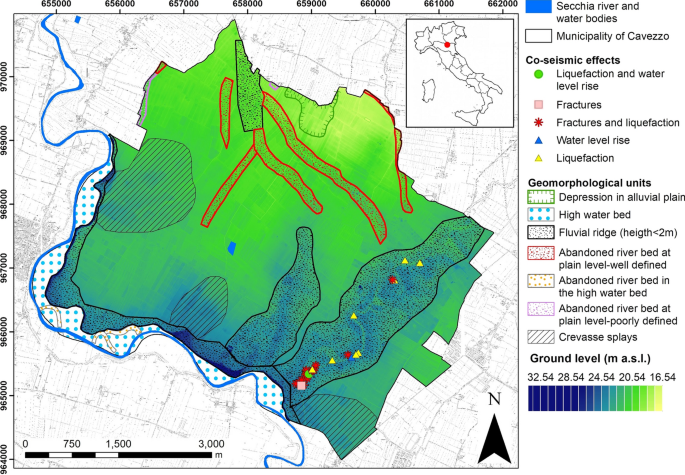Click the Municipality of Cavezzo label
The width and height of the screenshot is (685, 475).
point(612,36)
